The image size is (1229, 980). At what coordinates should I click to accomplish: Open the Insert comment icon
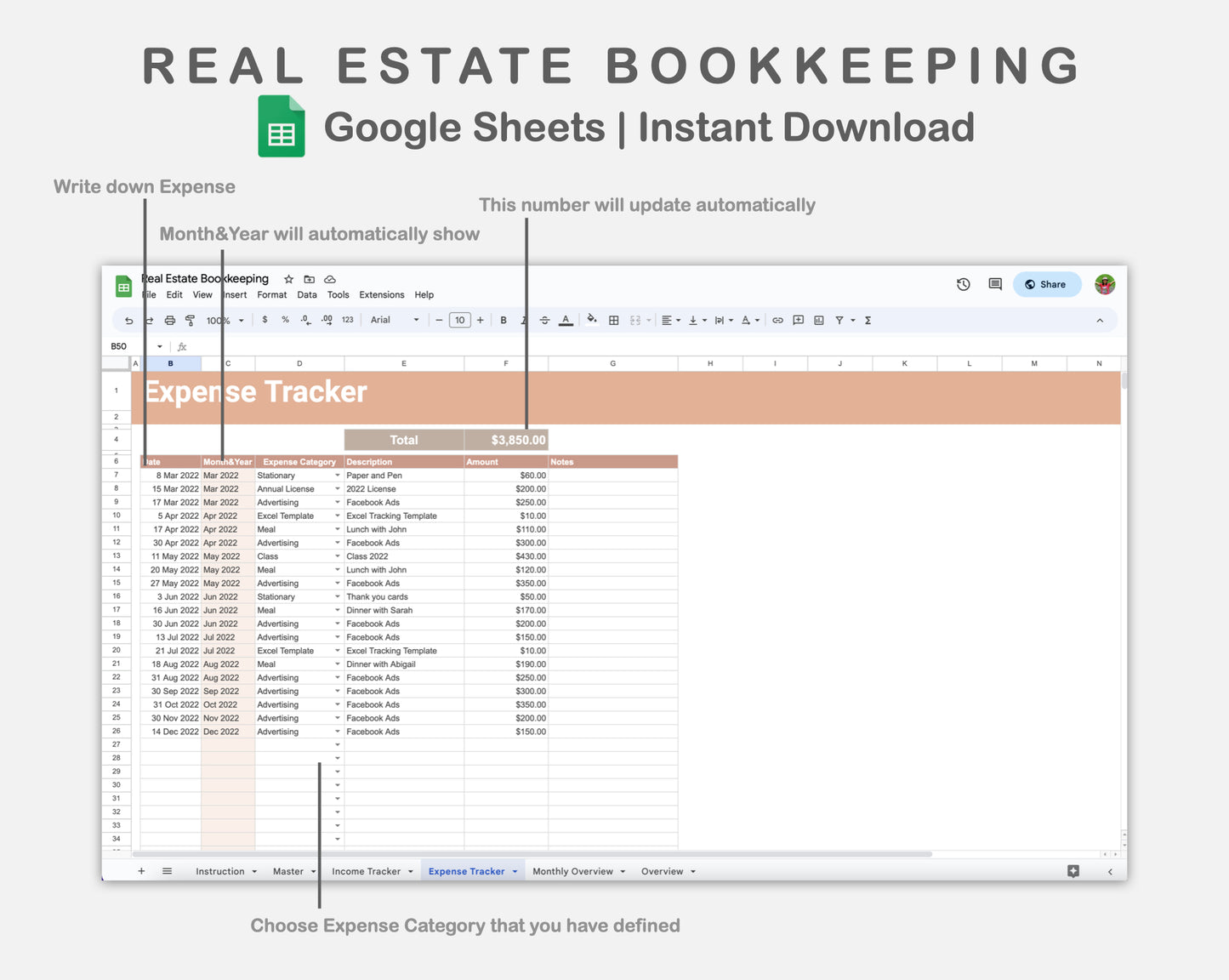798,320
